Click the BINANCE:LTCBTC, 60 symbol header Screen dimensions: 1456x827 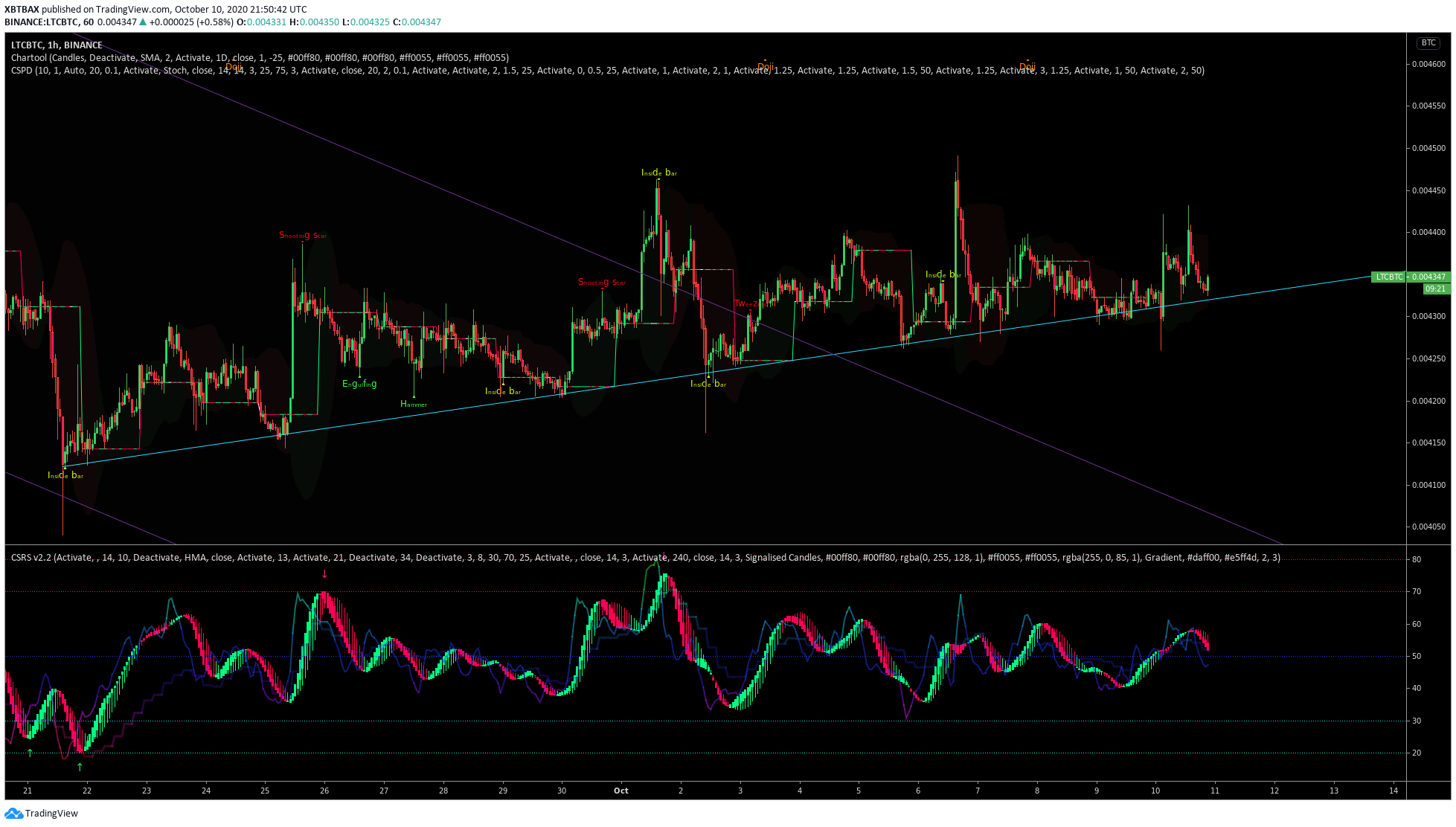[x=49, y=22]
